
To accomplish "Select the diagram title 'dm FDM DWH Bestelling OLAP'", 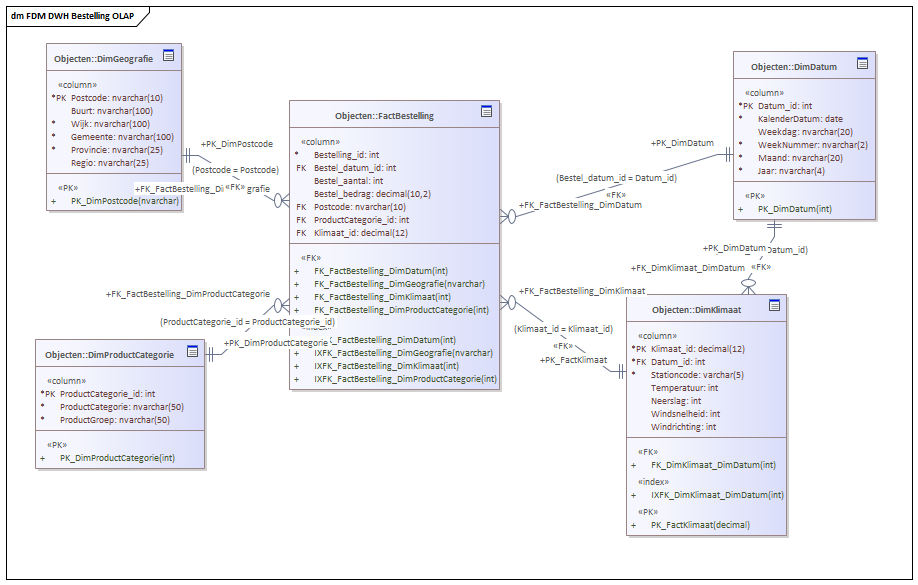I will 73,16.
